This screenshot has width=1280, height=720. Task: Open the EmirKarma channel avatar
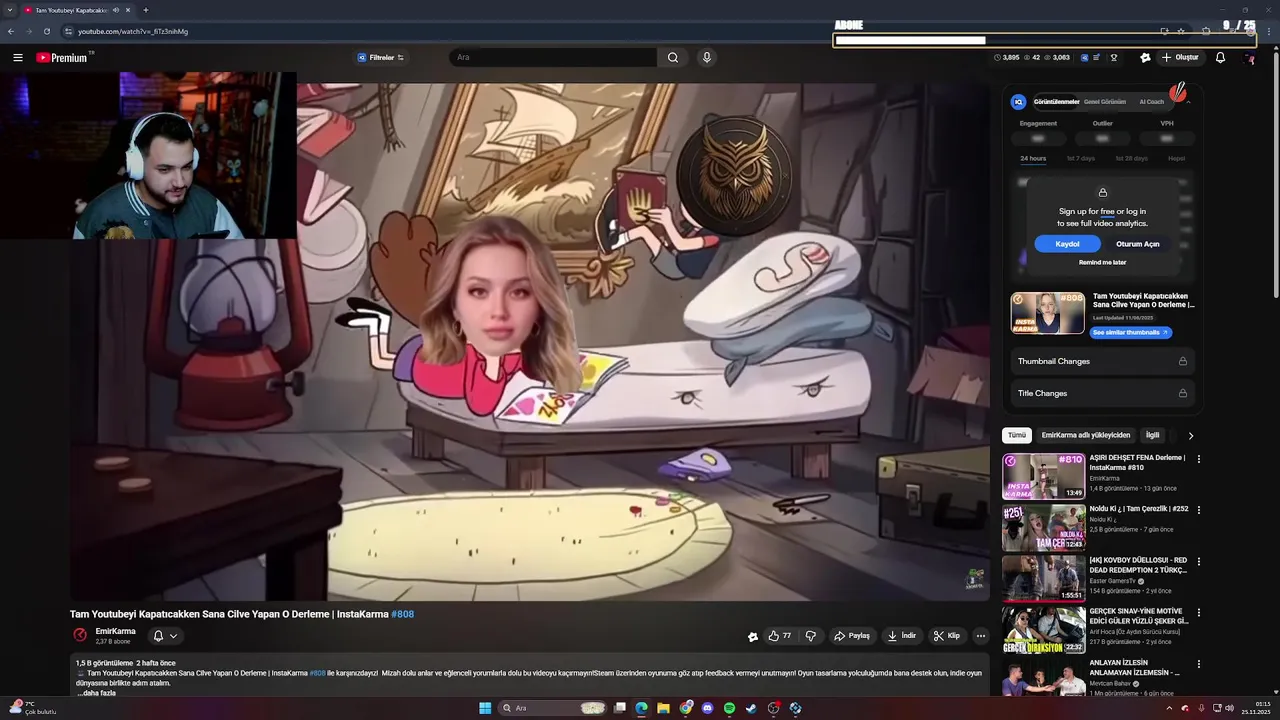pyautogui.click(x=80, y=635)
